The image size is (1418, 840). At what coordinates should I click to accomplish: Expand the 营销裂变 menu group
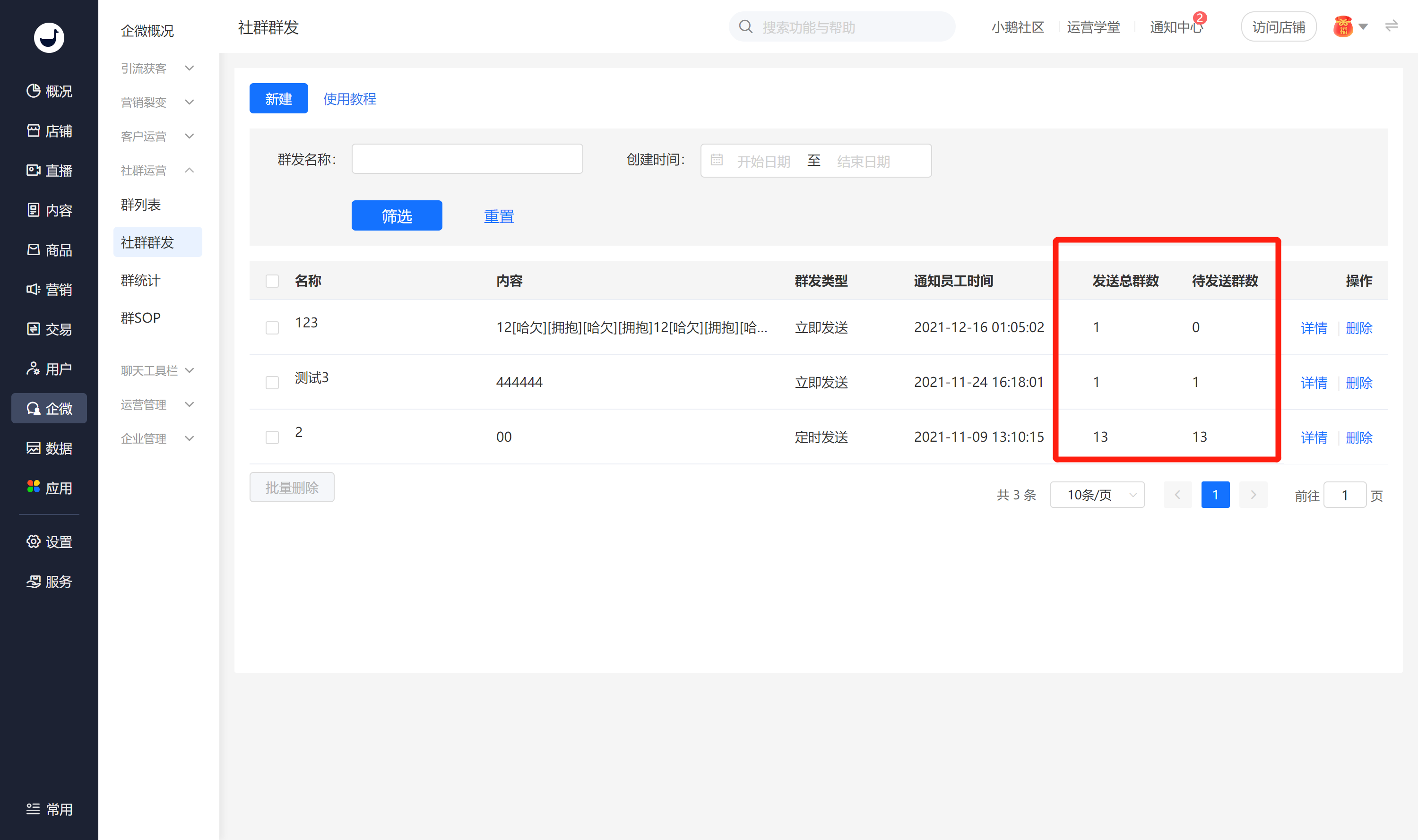point(157,103)
